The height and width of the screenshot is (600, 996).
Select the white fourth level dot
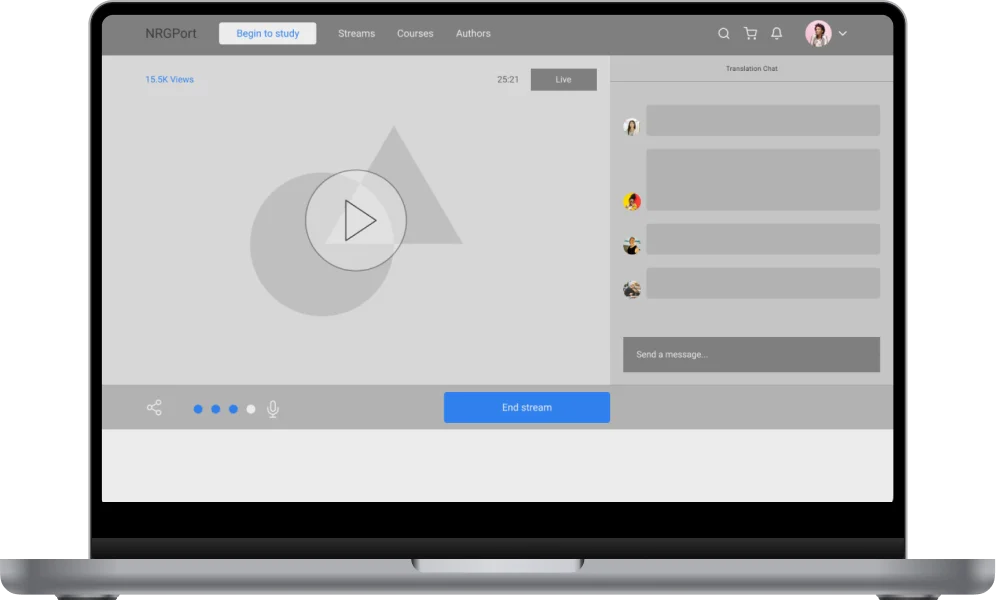pos(251,409)
